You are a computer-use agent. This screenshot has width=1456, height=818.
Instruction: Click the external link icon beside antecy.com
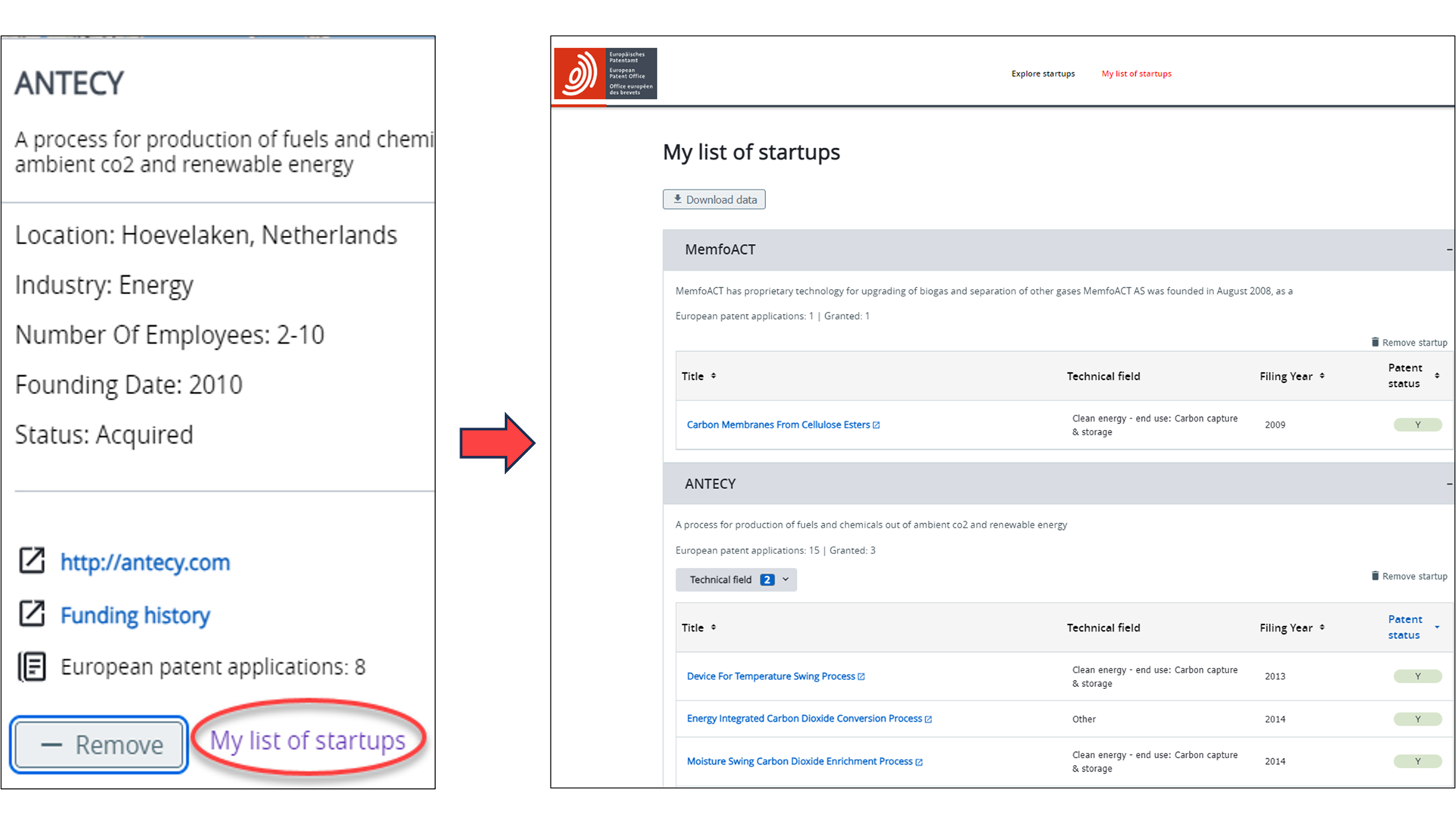click(32, 561)
